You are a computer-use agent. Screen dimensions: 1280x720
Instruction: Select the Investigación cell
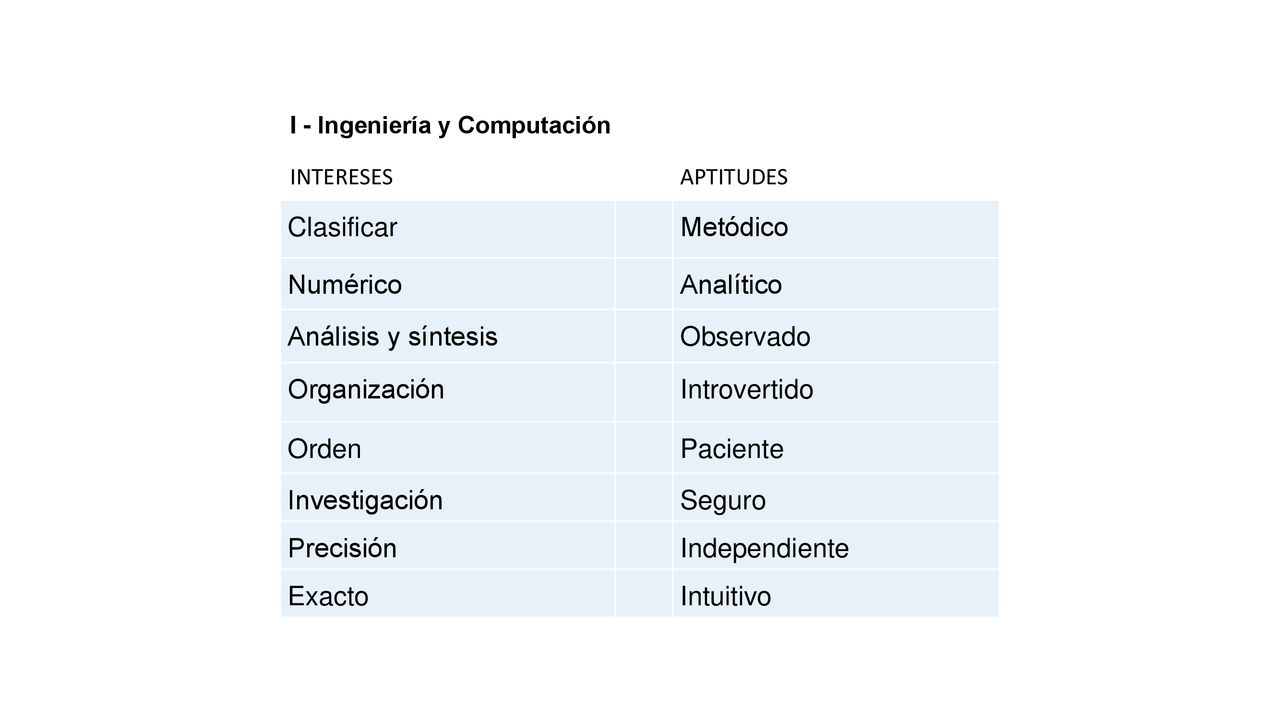(447, 497)
